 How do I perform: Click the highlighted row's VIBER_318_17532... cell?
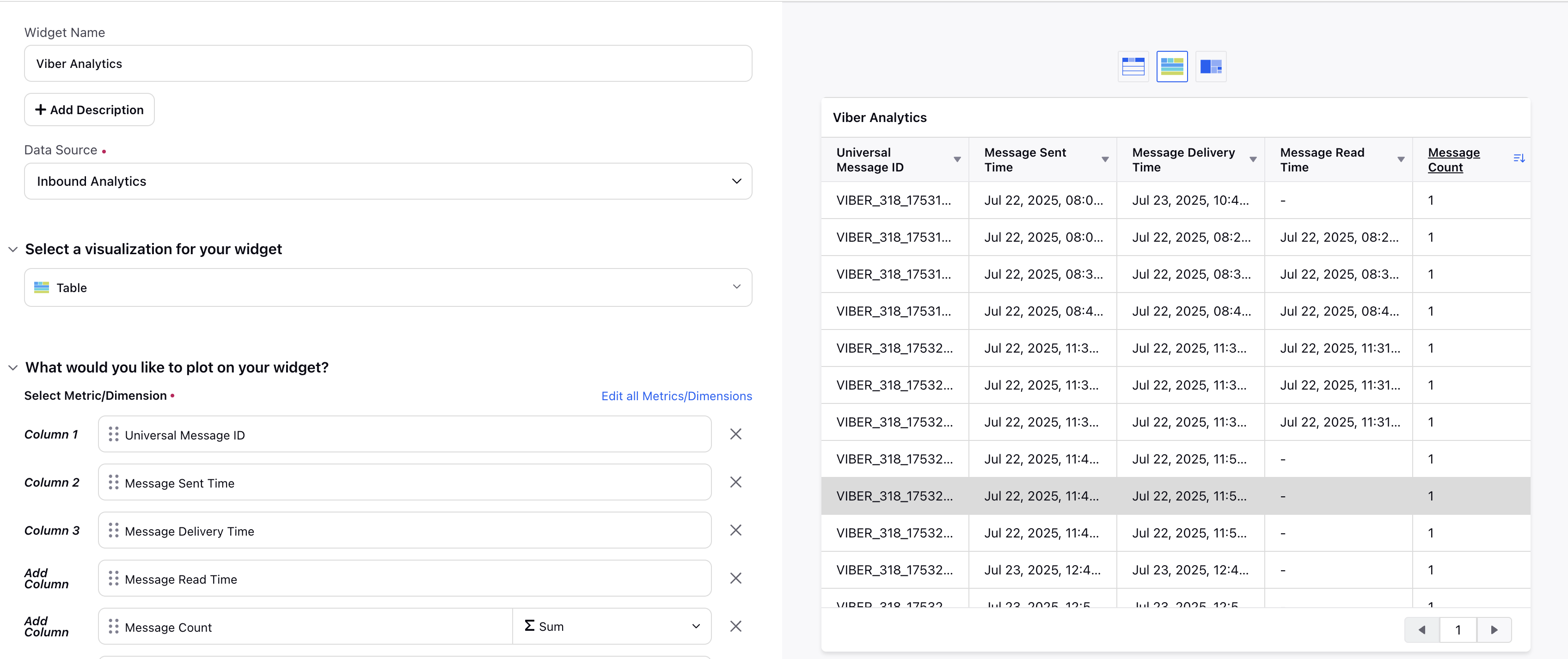pos(894,496)
